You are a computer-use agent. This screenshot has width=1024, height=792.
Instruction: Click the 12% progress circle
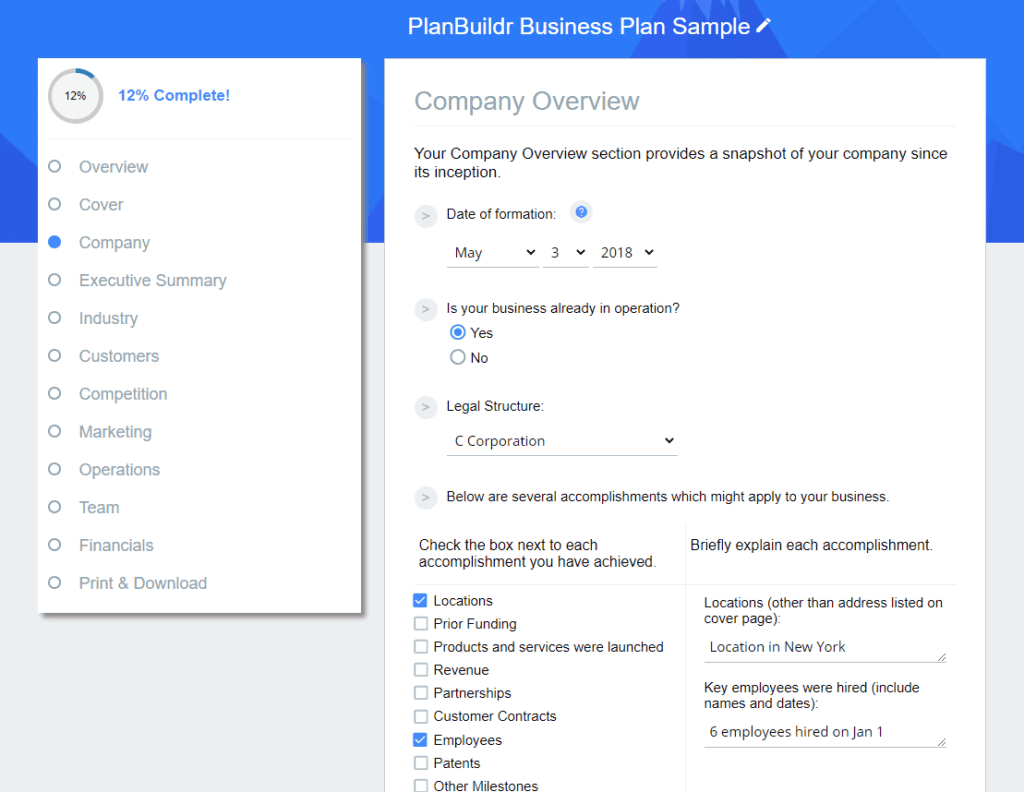[75, 95]
